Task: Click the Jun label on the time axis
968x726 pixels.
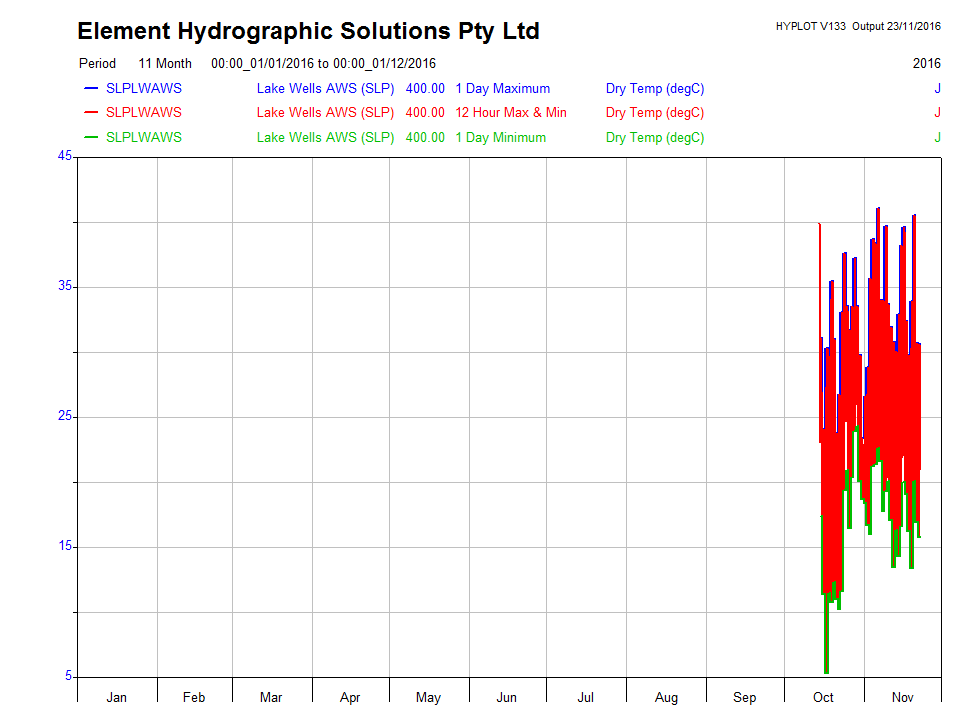Action: tap(507, 697)
